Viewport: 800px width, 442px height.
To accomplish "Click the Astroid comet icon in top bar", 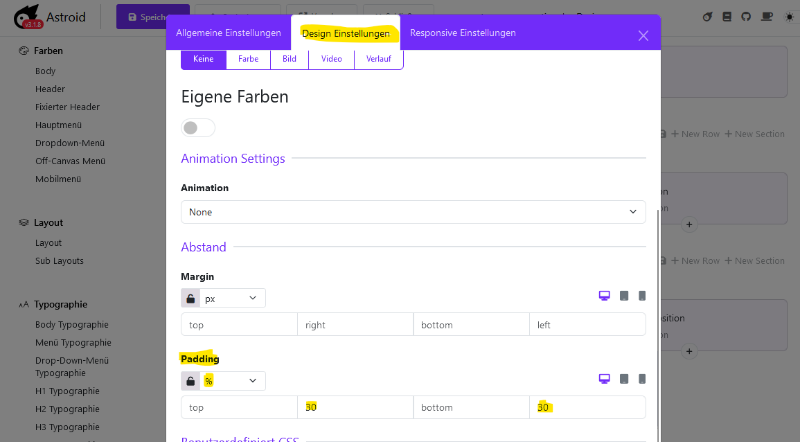I will 707,17.
